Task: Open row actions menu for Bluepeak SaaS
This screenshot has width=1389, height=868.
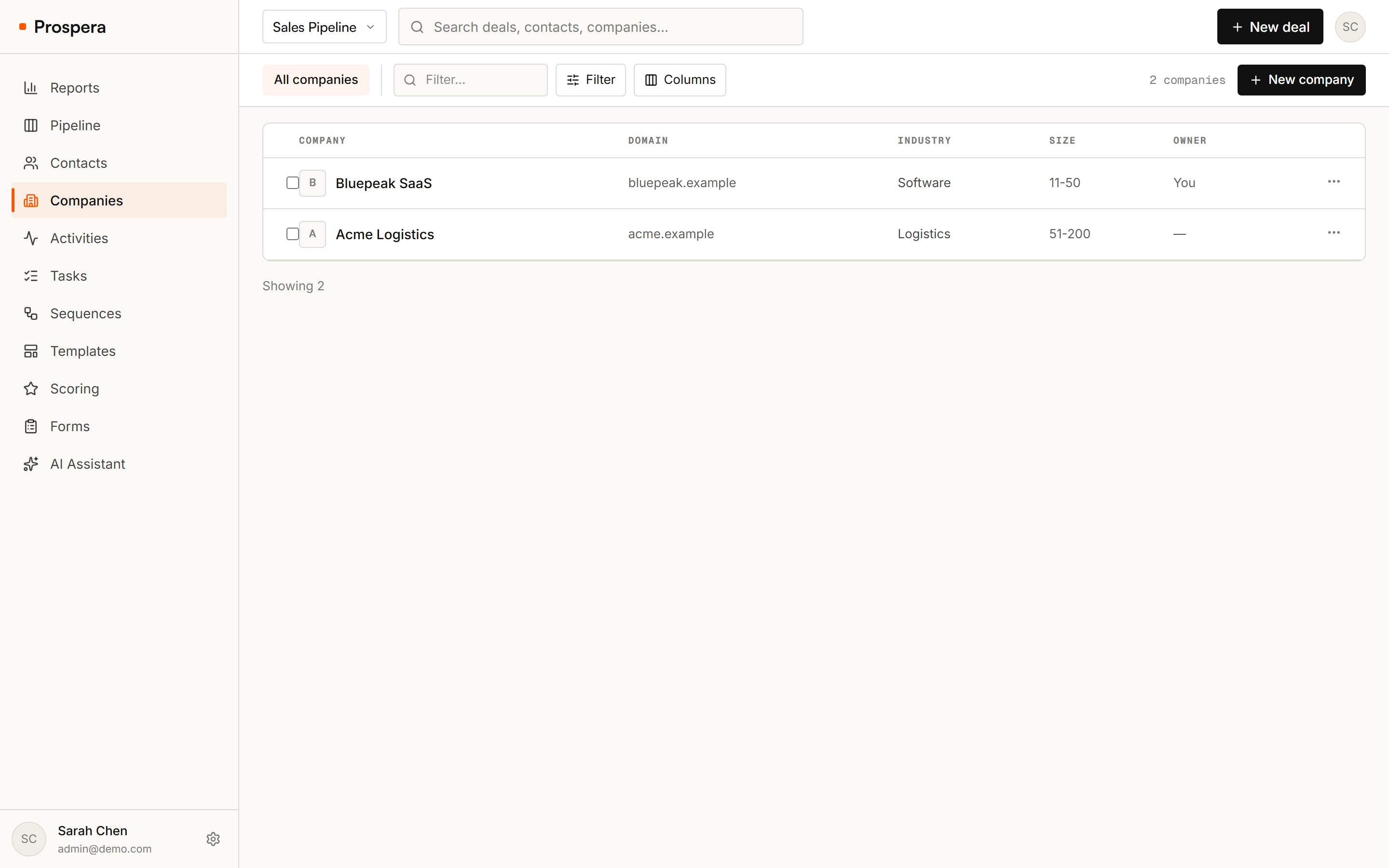Action: (x=1334, y=181)
